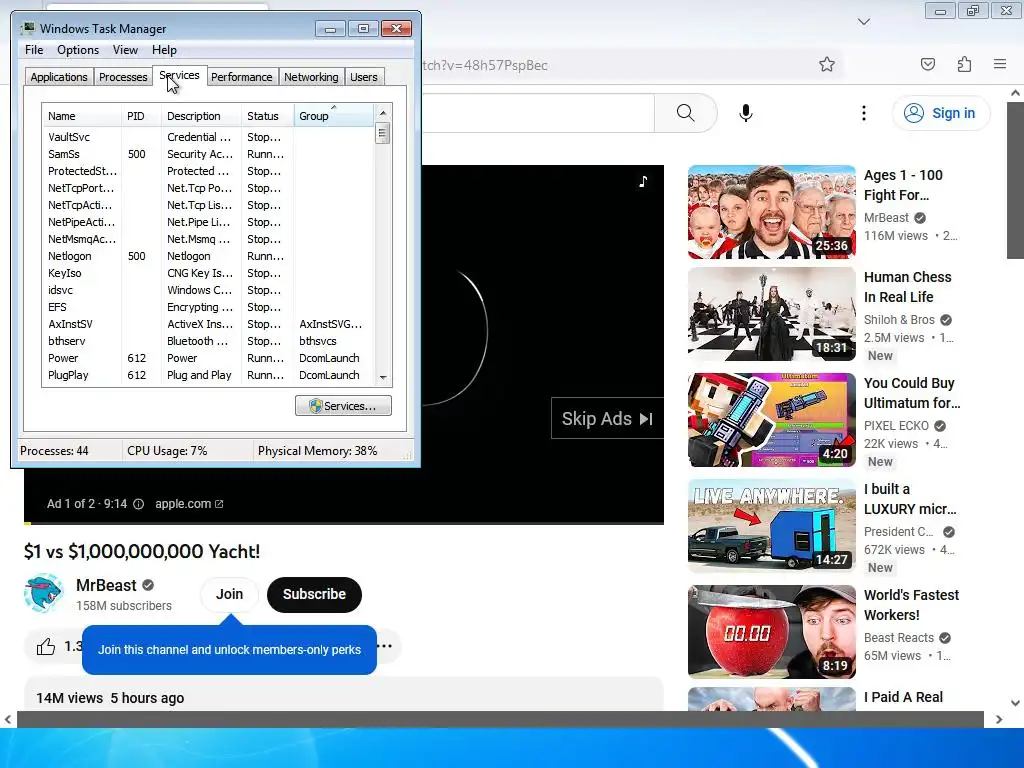Click Skip Ads on the video

click(x=607, y=418)
